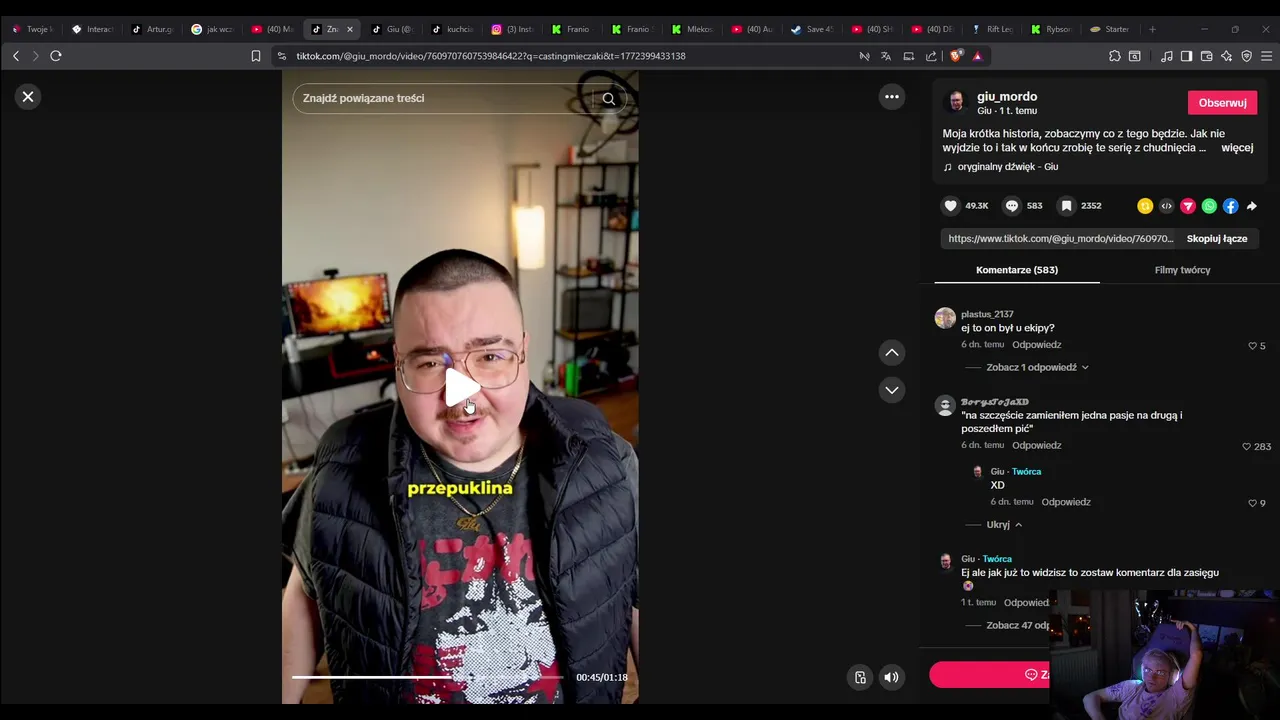Bookmark this page in browser
Screen dimensions: 1280x720
tap(256, 56)
